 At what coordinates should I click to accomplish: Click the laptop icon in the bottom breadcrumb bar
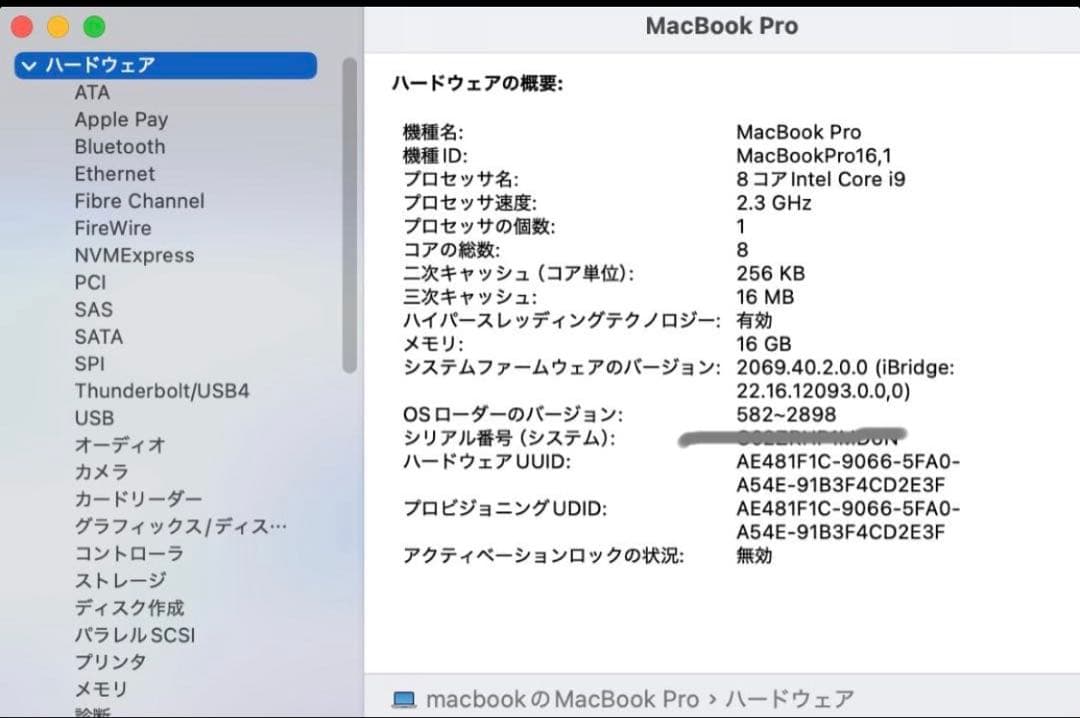point(404,698)
